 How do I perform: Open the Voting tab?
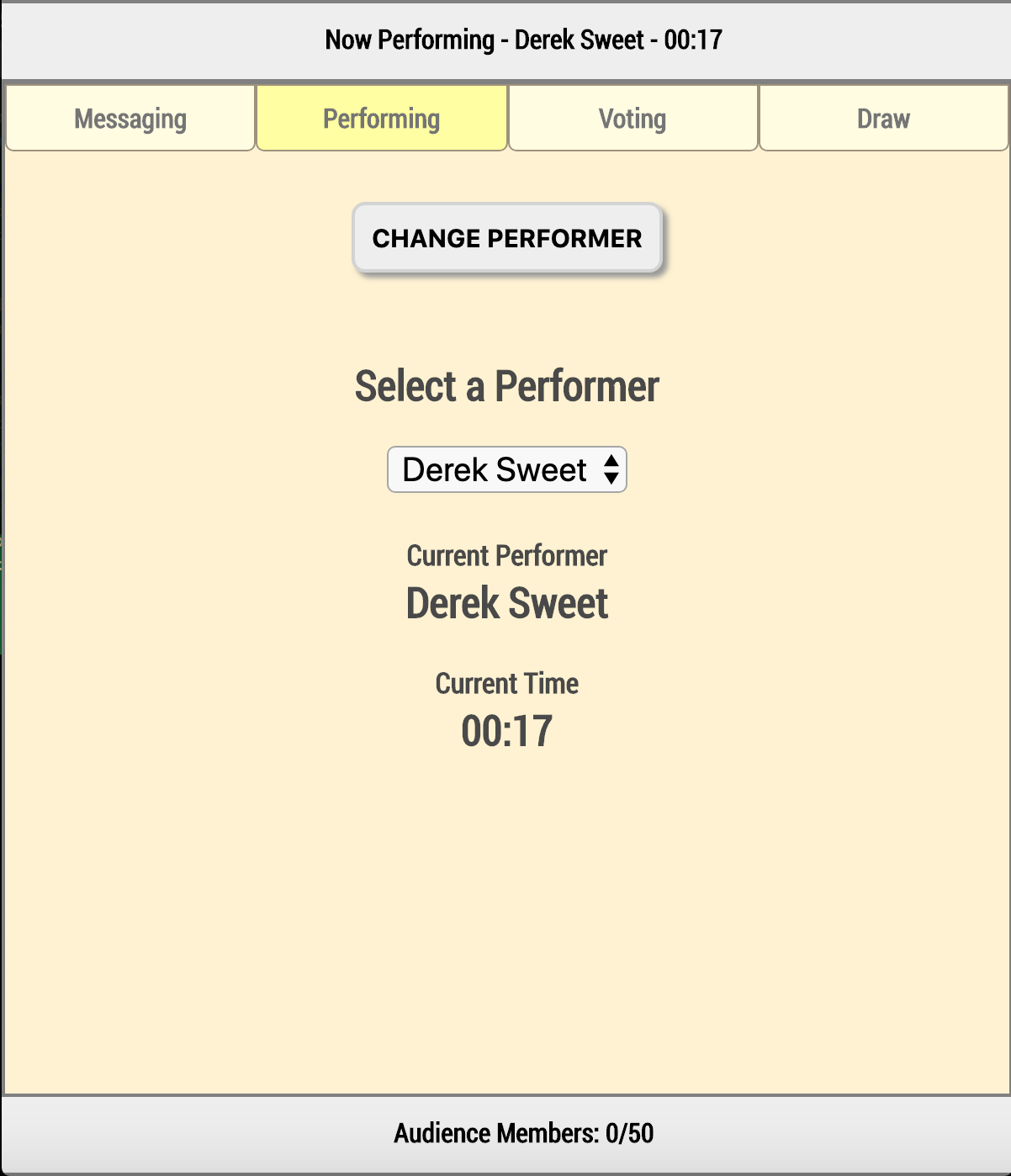(x=632, y=118)
